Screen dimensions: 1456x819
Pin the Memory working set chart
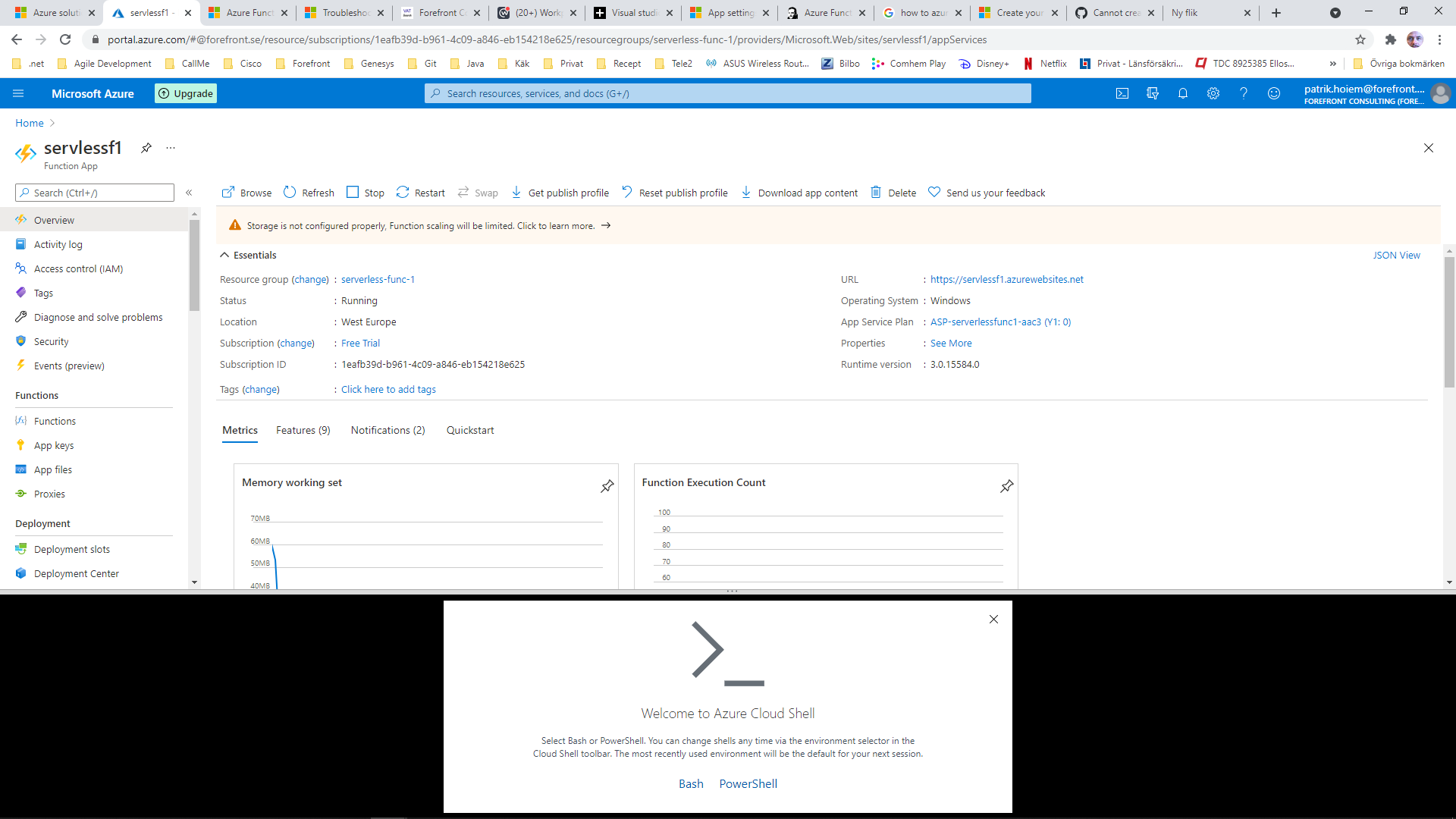click(x=607, y=486)
